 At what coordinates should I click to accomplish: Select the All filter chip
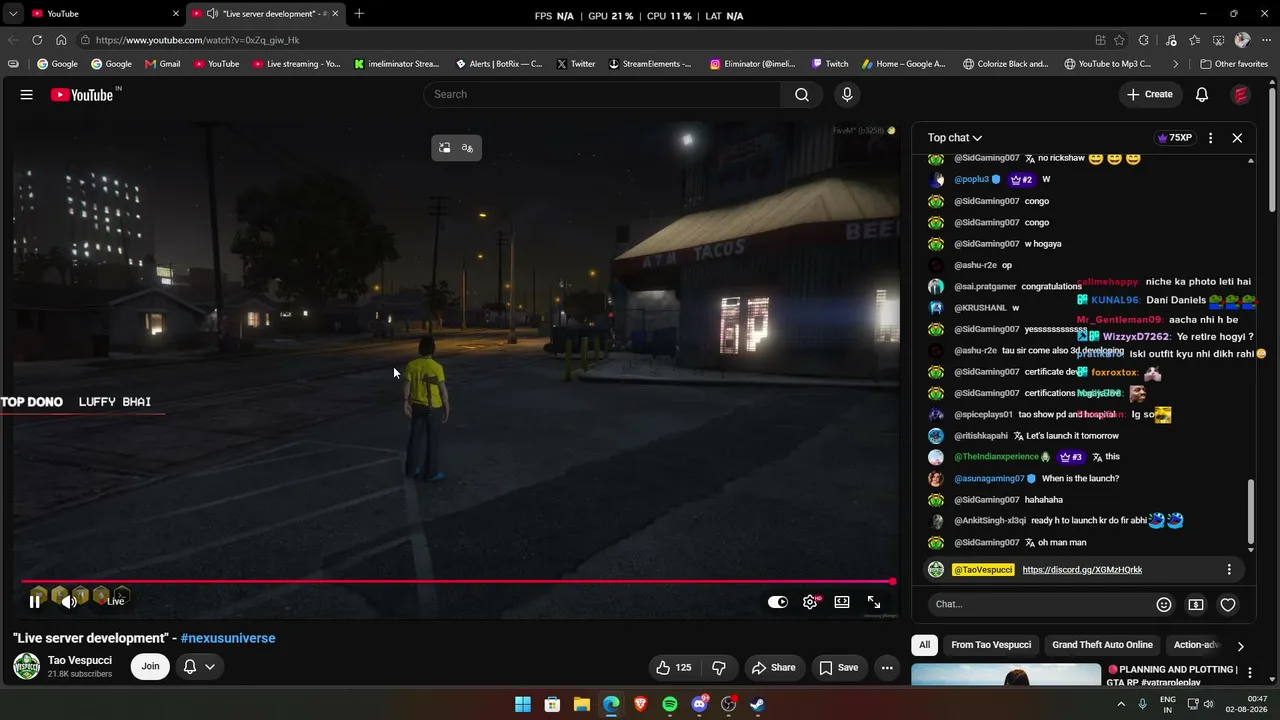(924, 645)
